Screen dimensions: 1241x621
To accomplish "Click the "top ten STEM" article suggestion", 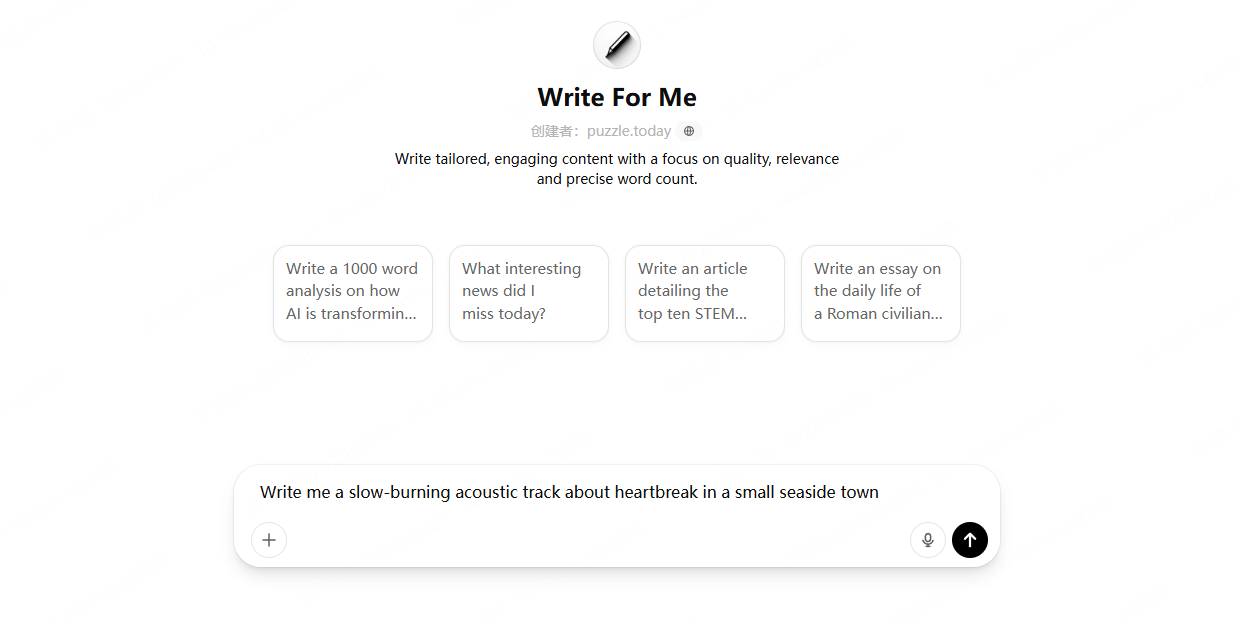I will click(x=704, y=293).
